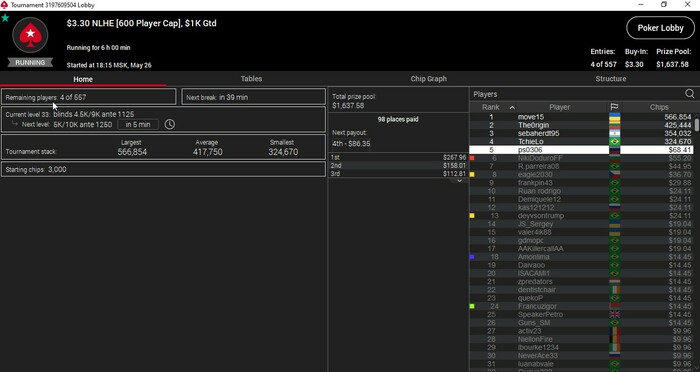Open the level clock icon
The image size is (700, 372).
click(x=170, y=124)
